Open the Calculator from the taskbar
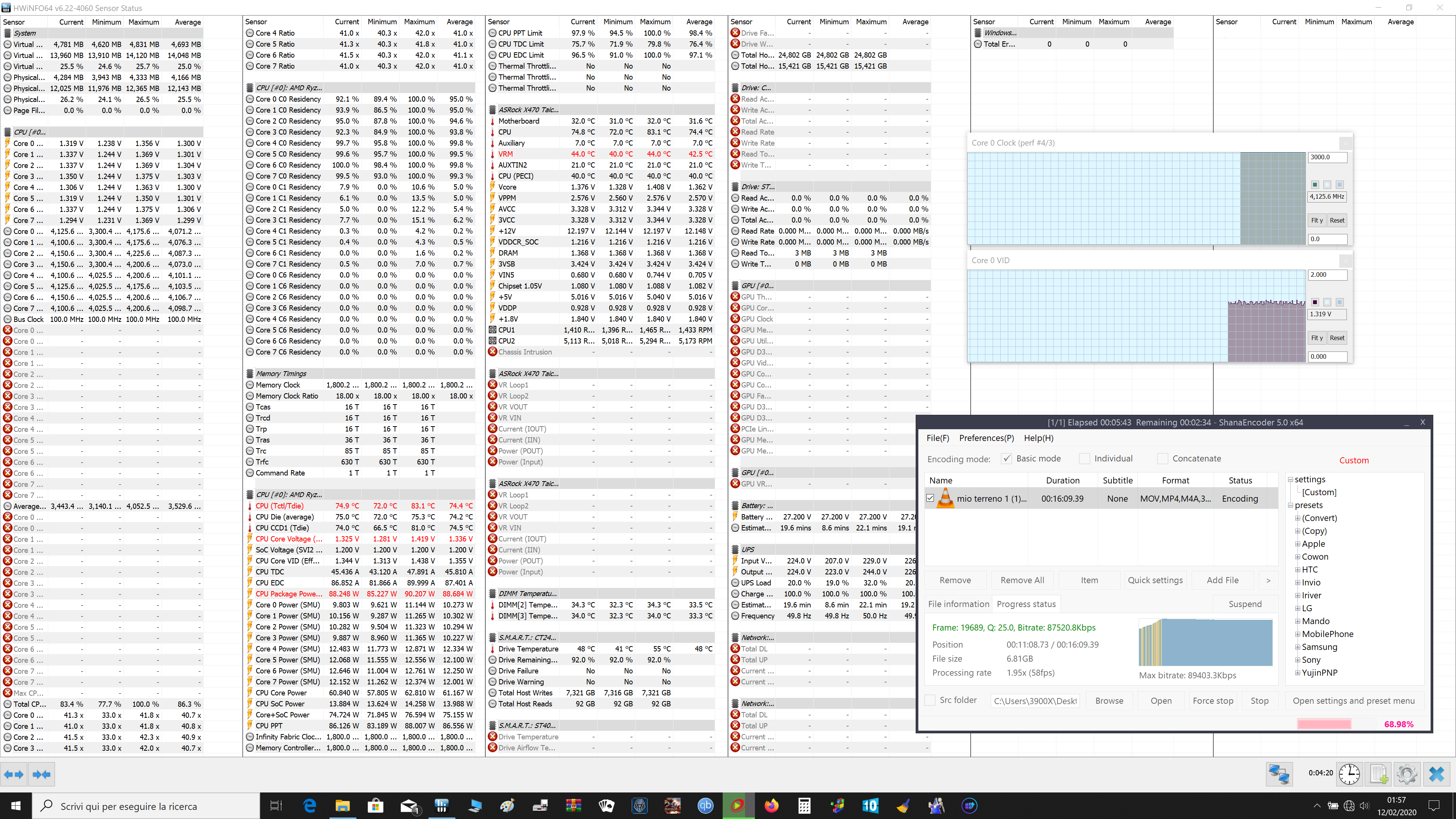 point(804,806)
